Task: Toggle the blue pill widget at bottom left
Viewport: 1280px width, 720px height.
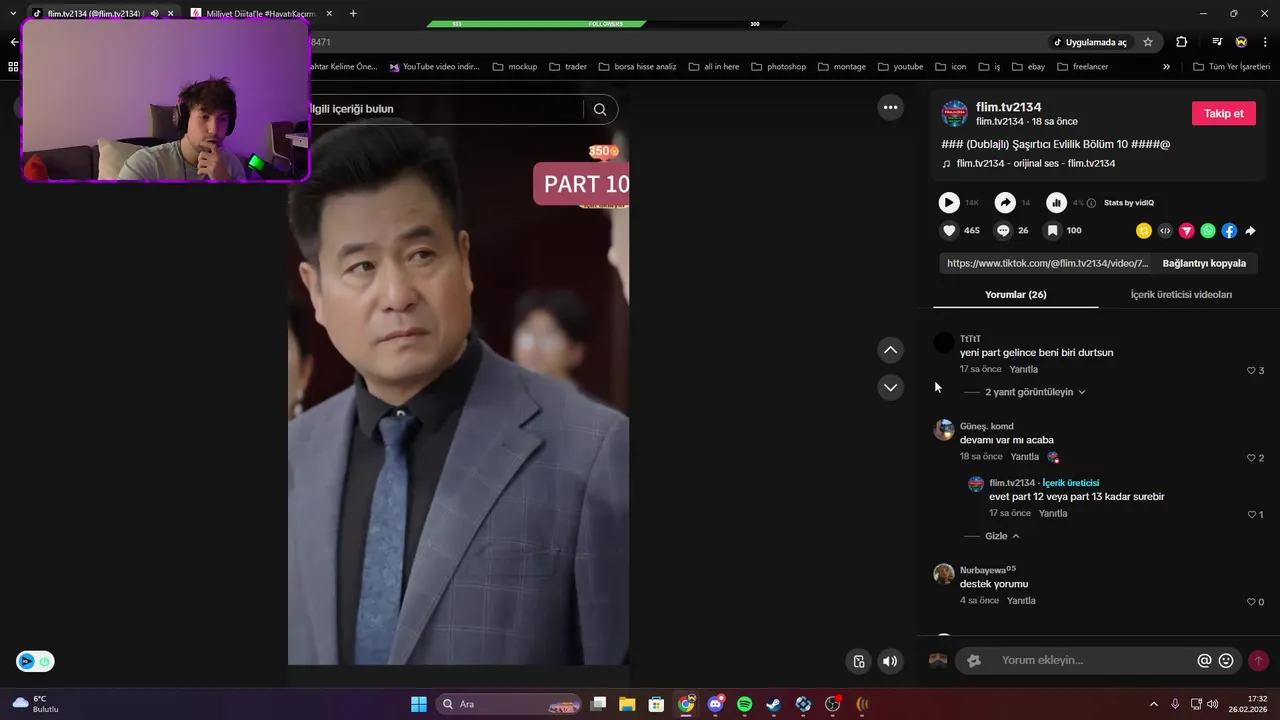Action: click(x=35, y=661)
